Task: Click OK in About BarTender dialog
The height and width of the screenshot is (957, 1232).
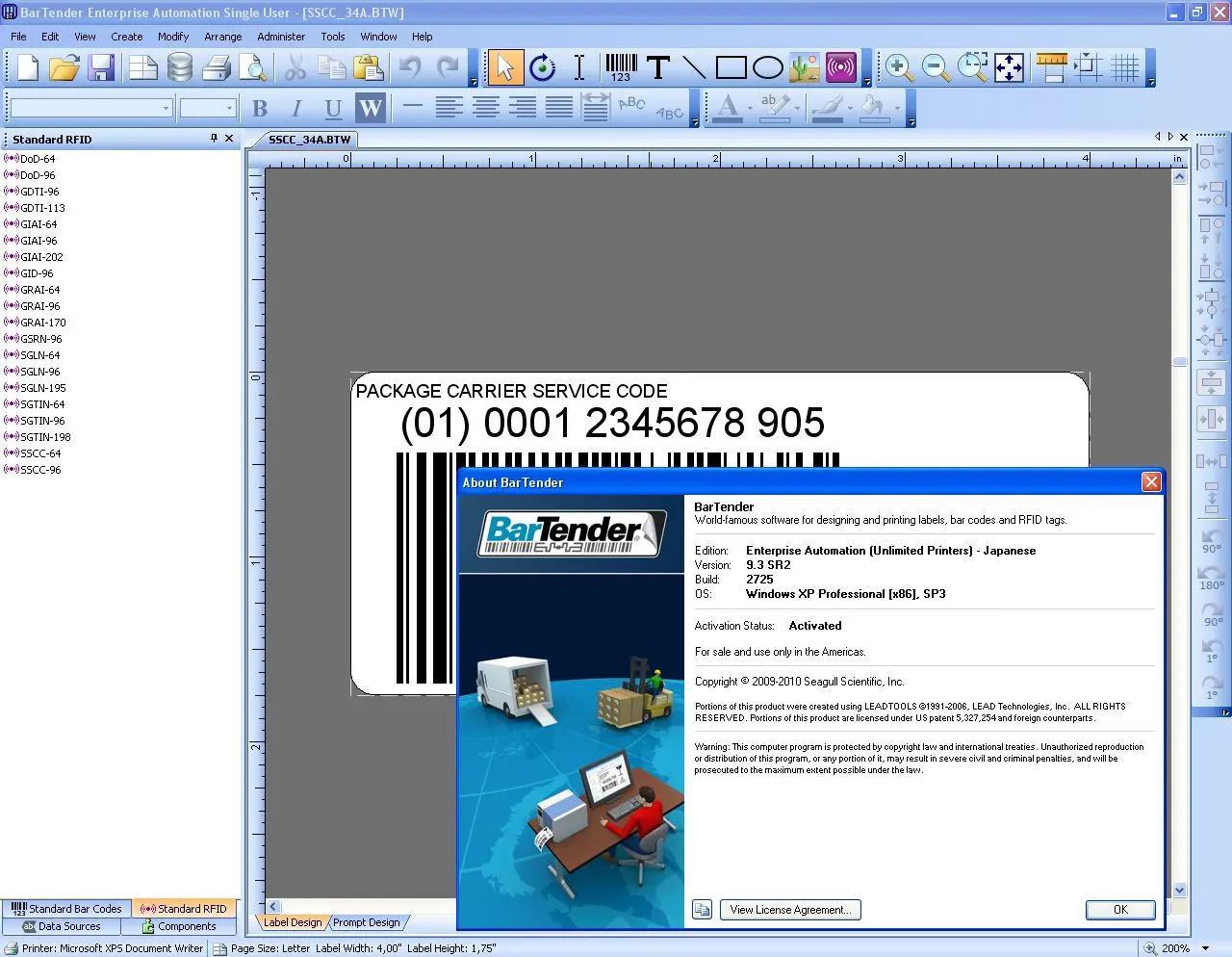Action: pyautogui.click(x=1120, y=910)
